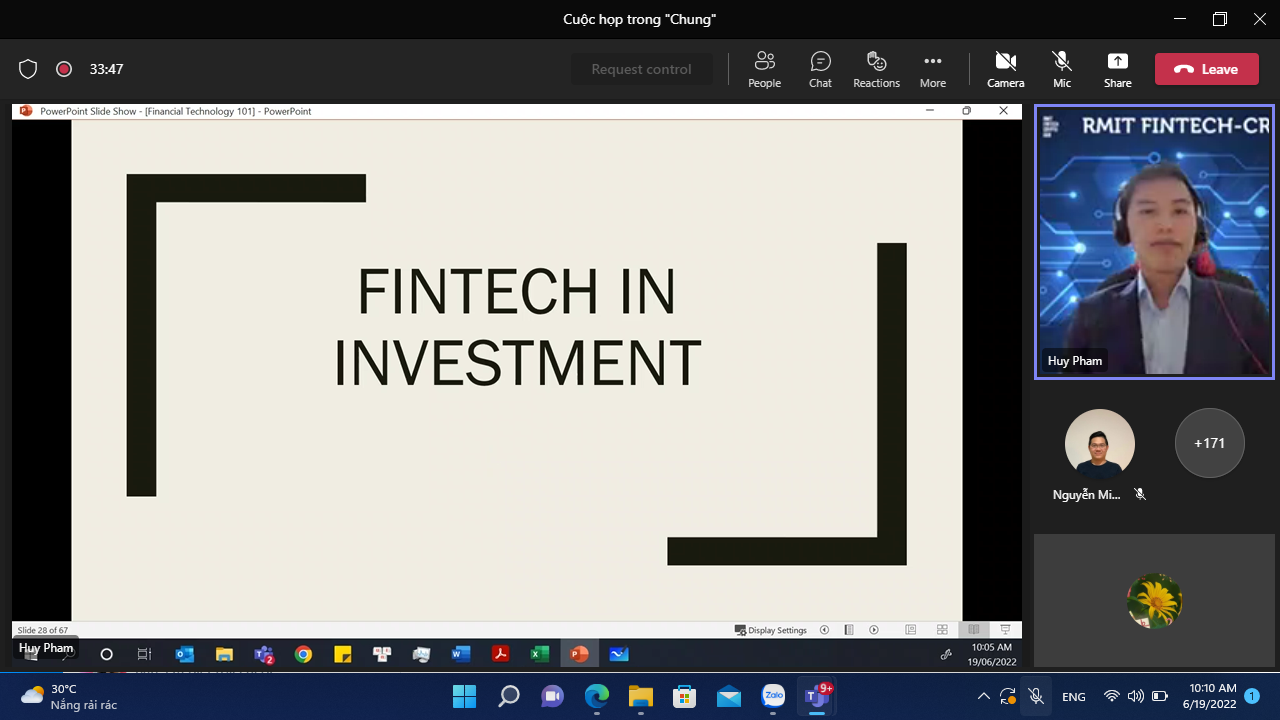Screen dimensions: 1280x720
Task: Open the Reactions menu
Action: pyautogui.click(x=876, y=69)
